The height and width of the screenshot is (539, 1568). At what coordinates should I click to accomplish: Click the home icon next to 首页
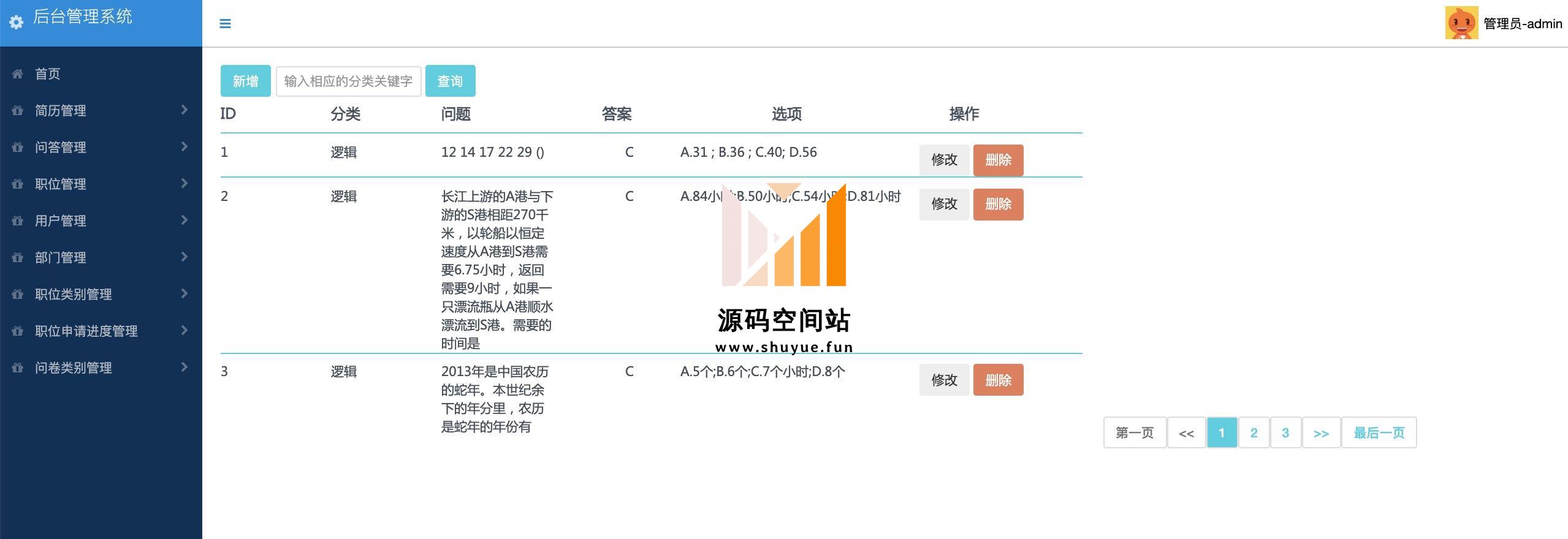(17, 74)
